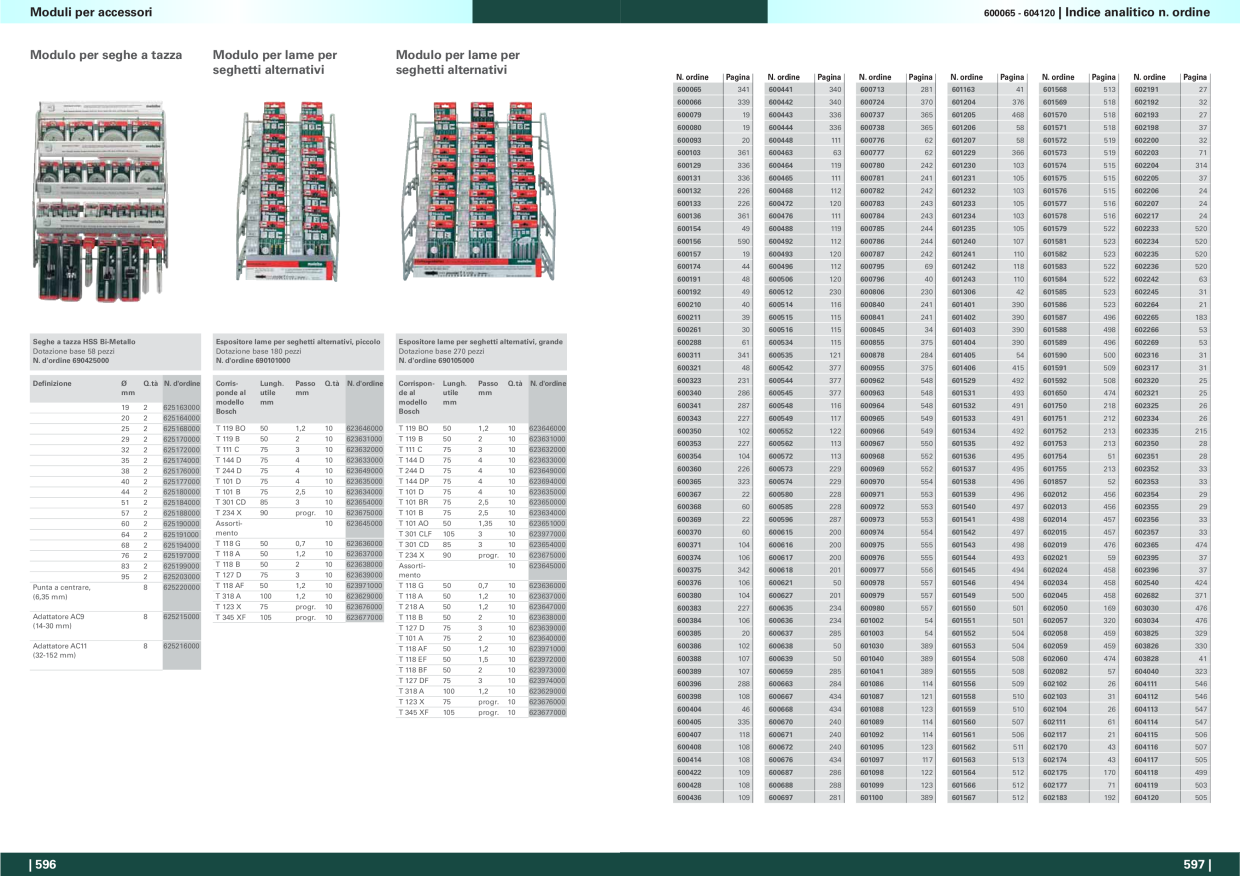Click order number 625177000
The image size is (1240, 876).
[182, 482]
